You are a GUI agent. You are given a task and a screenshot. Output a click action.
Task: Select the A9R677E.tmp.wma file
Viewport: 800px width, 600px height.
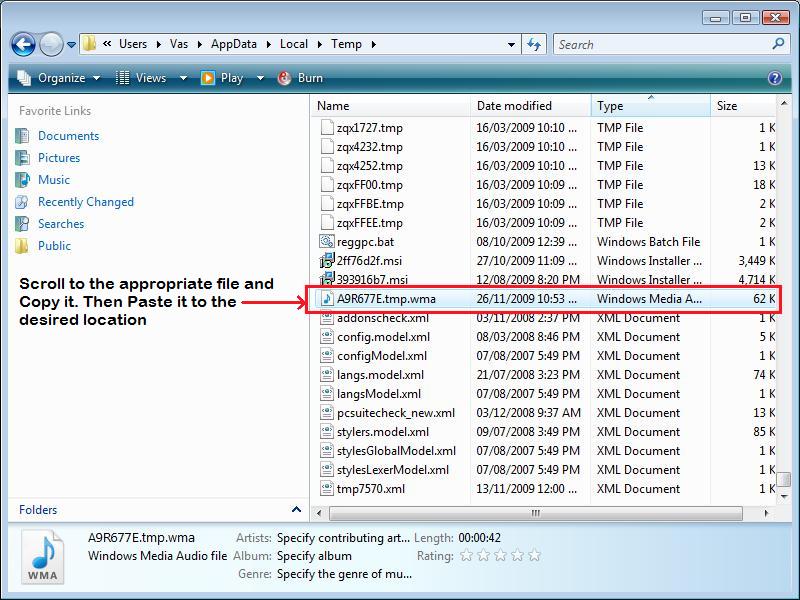[x=386, y=299]
